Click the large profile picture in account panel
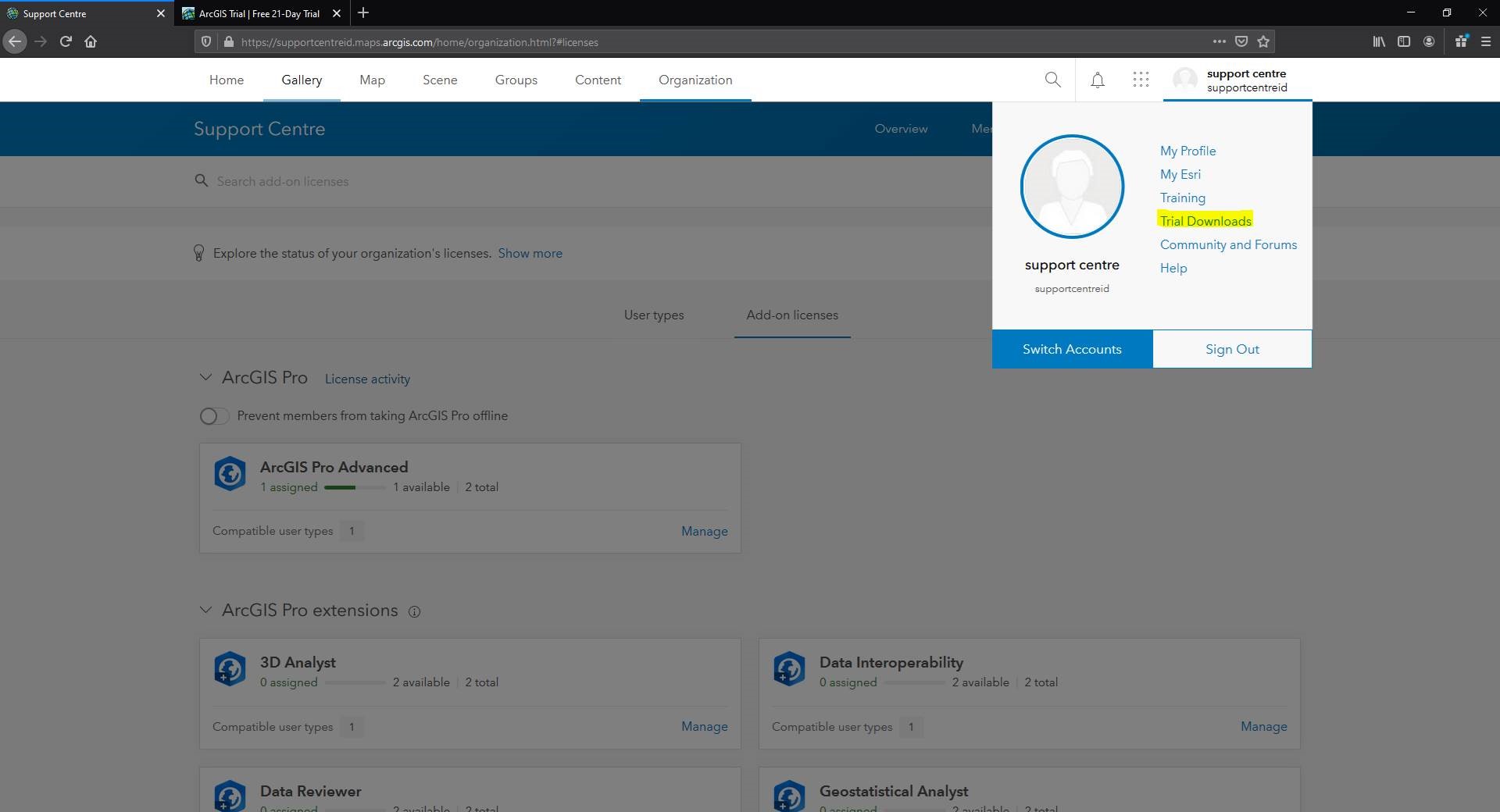The width and height of the screenshot is (1500, 812). pyautogui.click(x=1072, y=187)
